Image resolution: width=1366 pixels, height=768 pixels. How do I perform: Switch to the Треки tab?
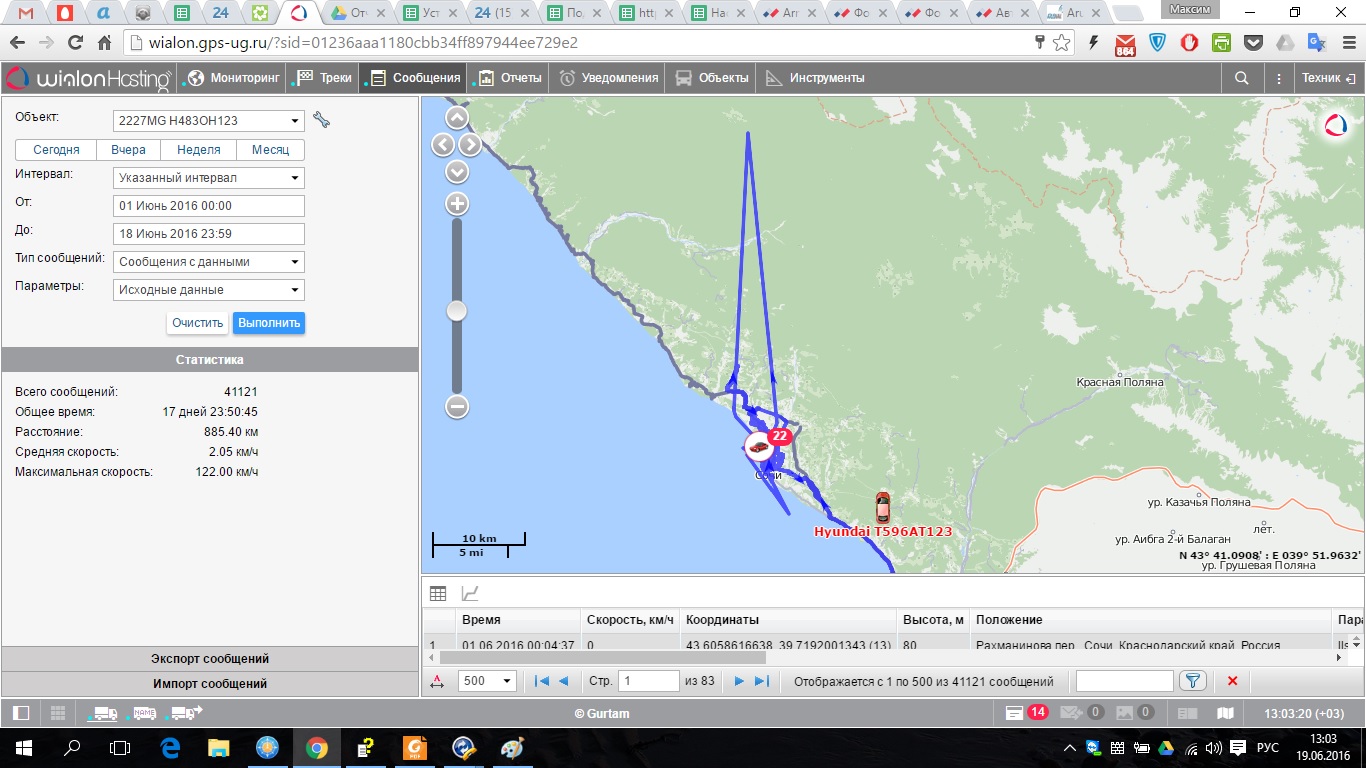[x=324, y=78]
